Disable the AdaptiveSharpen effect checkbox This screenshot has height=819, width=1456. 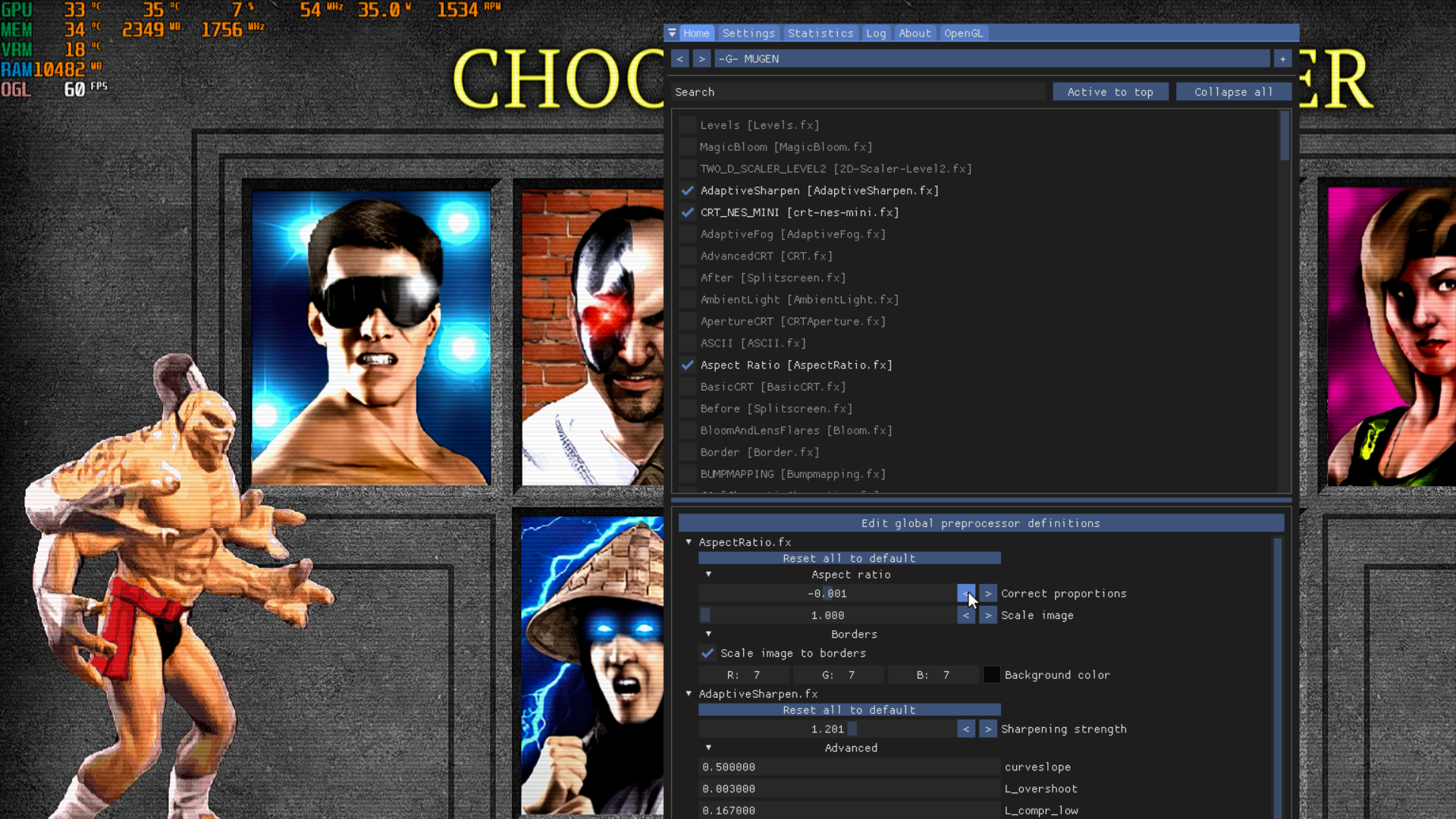click(x=687, y=190)
